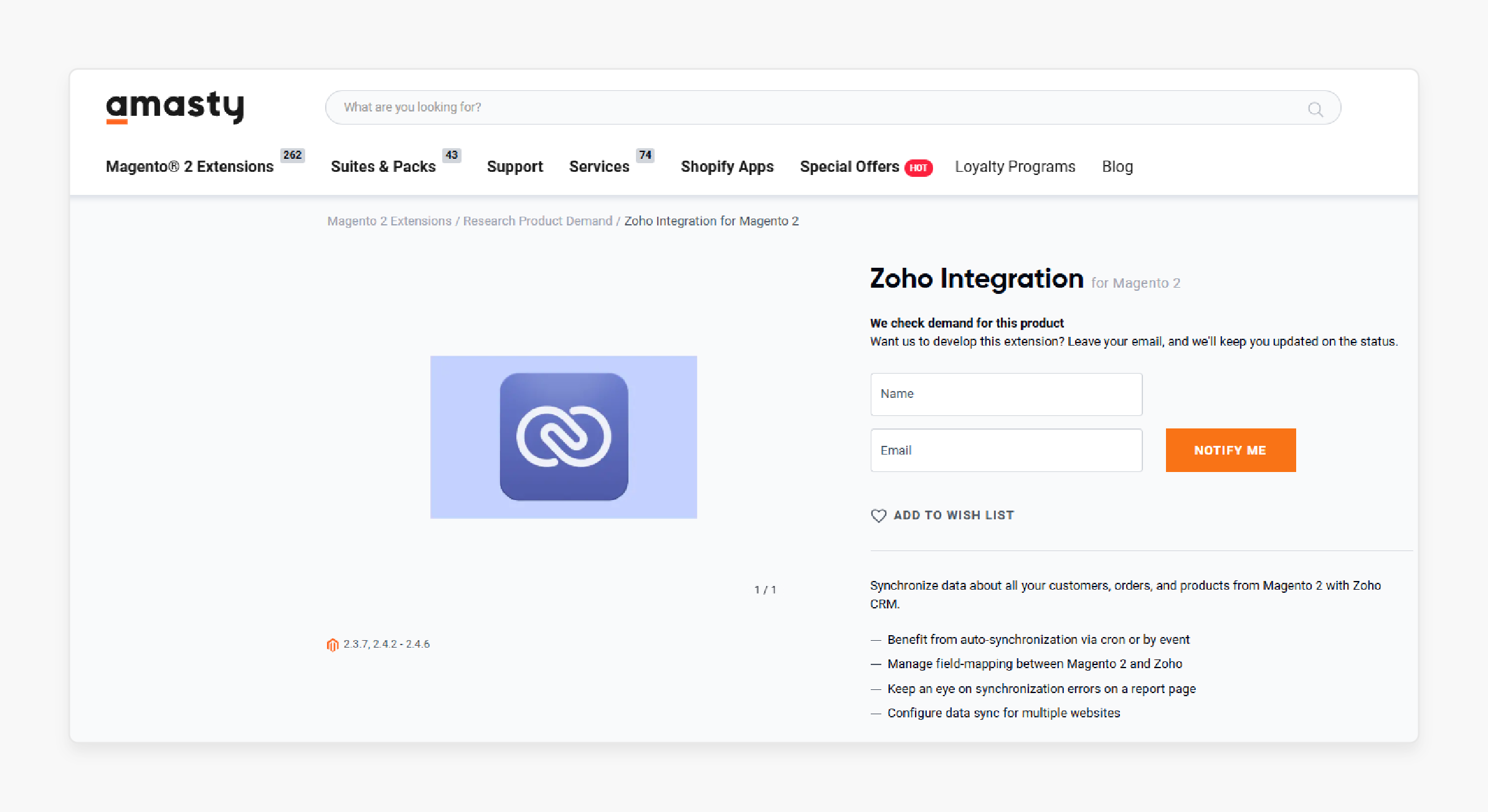1488x812 pixels.
Task: Click the Magento logo beside version numbers
Action: (x=333, y=644)
